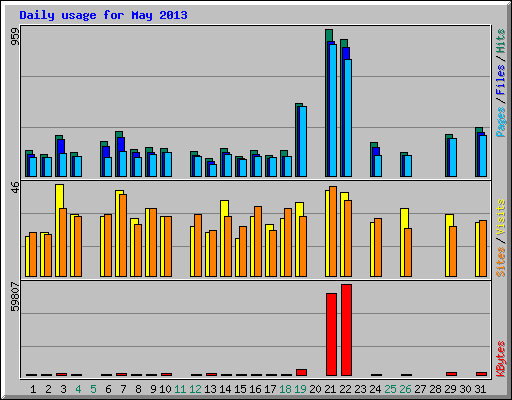Viewport: 512px width, 400px height.
Task: Select the orange Sites bar for day 21
Action: [333, 231]
